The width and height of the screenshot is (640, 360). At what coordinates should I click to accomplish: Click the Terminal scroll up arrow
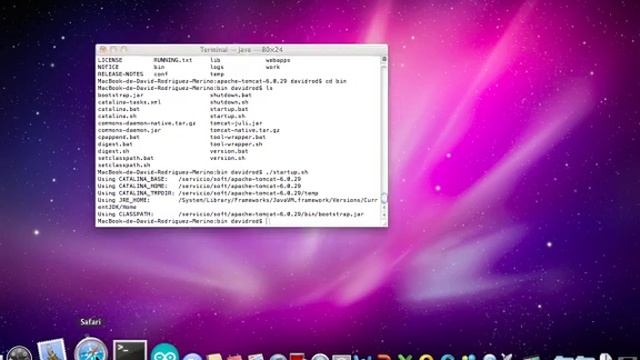pos(384,208)
